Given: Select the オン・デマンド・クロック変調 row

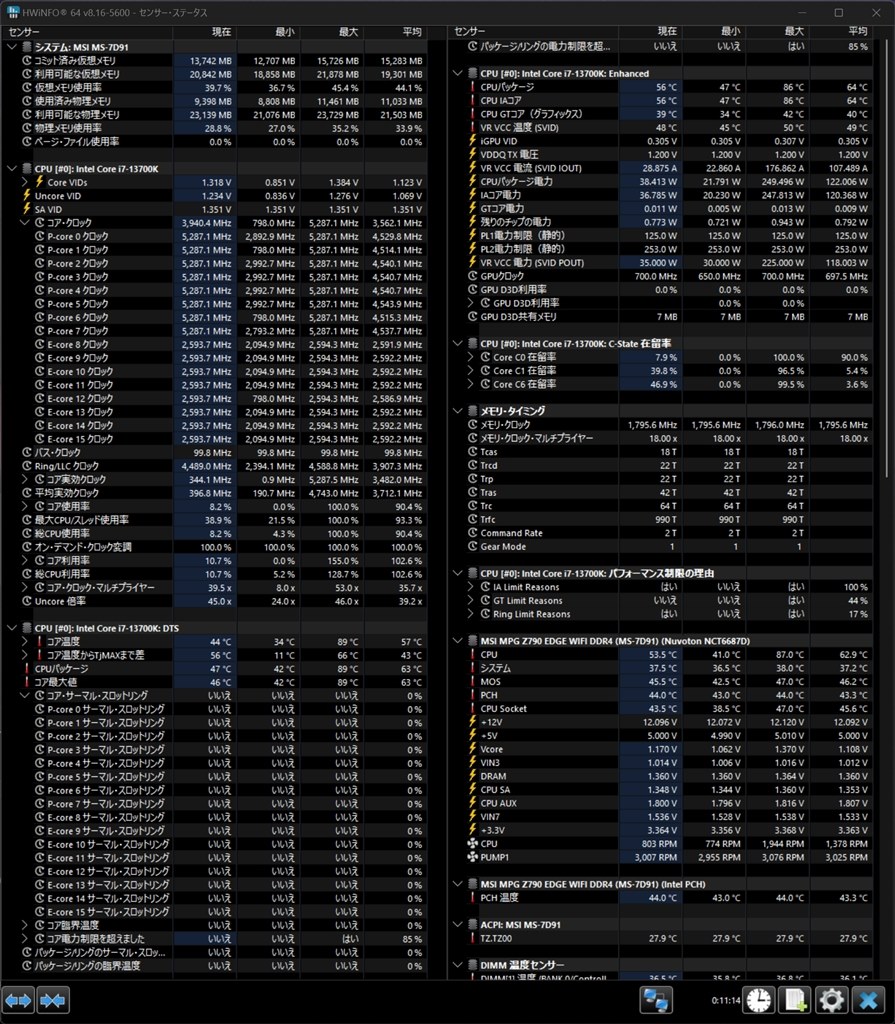Looking at the screenshot, I should tap(216, 547).
